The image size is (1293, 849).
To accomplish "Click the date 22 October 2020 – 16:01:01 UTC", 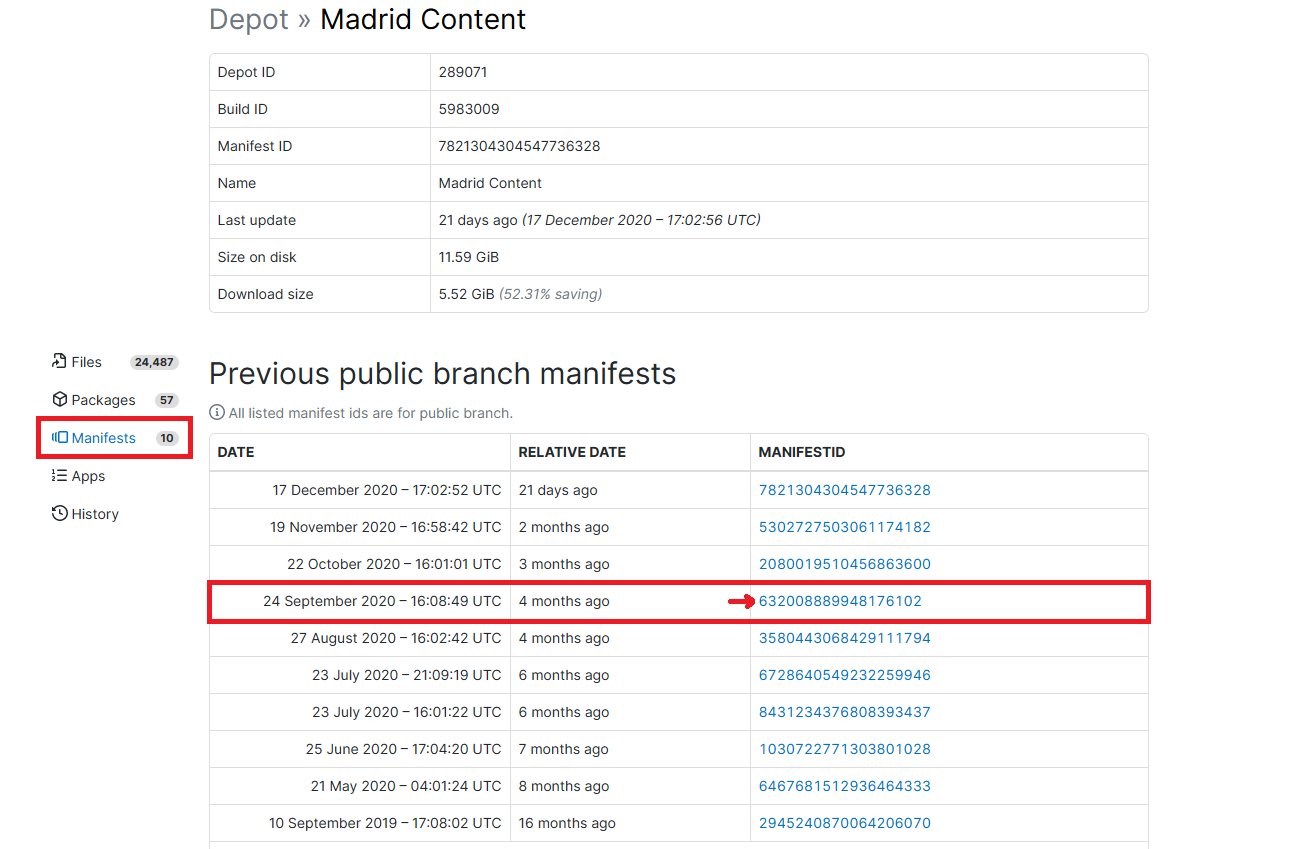I will coord(394,564).
